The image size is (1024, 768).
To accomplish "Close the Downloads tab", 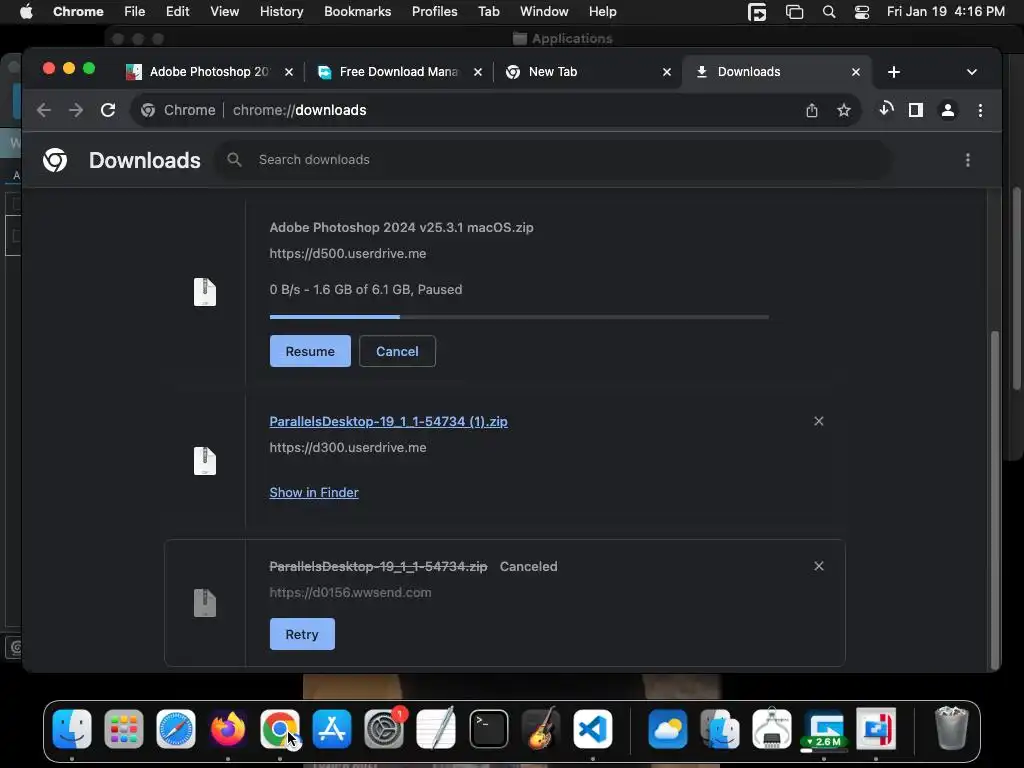I will pyautogui.click(x=856, y=72).
